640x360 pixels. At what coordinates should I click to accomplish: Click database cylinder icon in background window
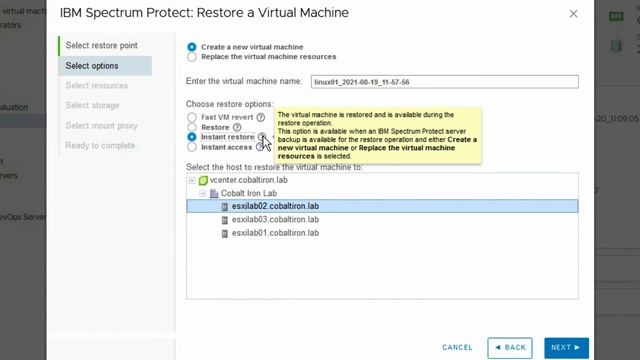tap(616, 46)
